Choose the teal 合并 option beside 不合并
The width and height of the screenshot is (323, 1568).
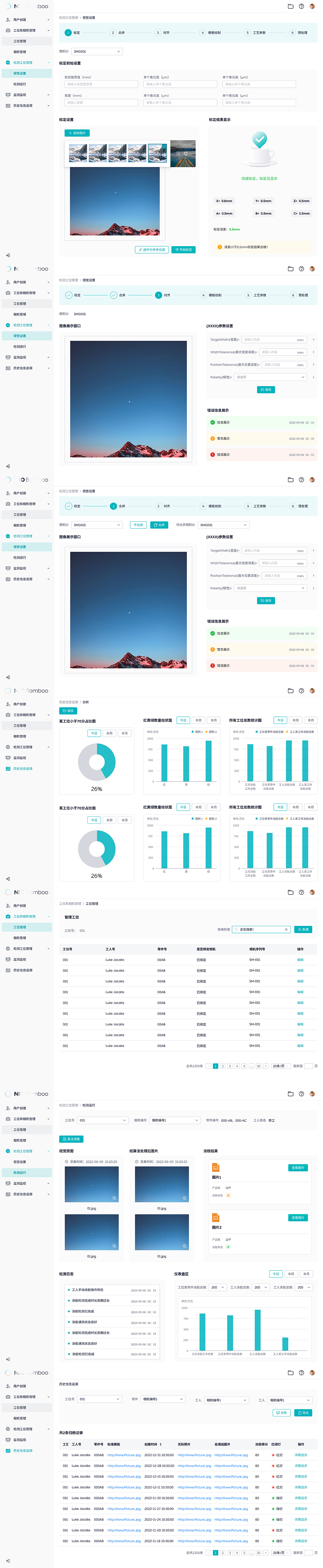pos(159,525)
